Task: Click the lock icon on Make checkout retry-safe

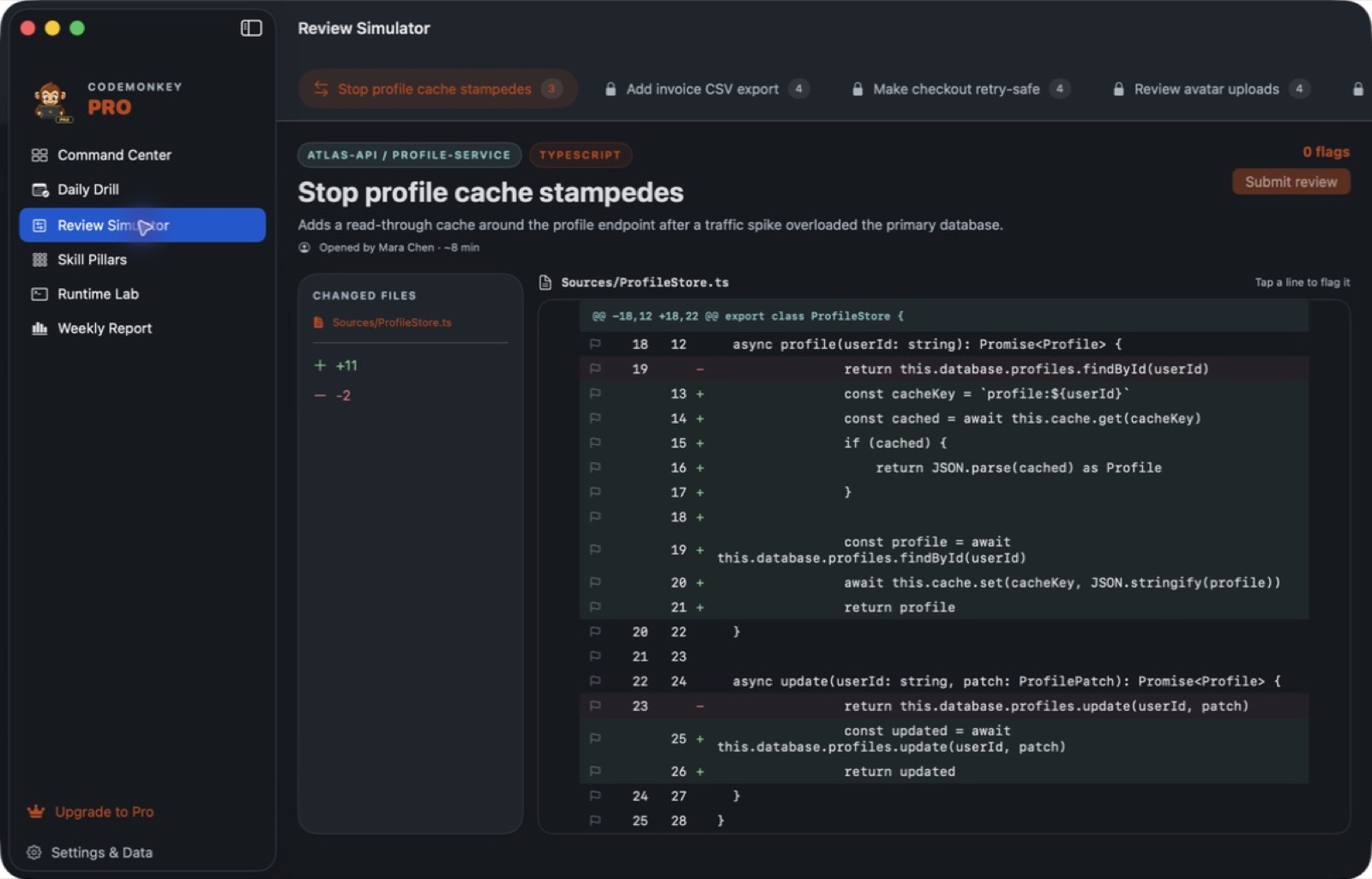Action: [x=857, y=89]
